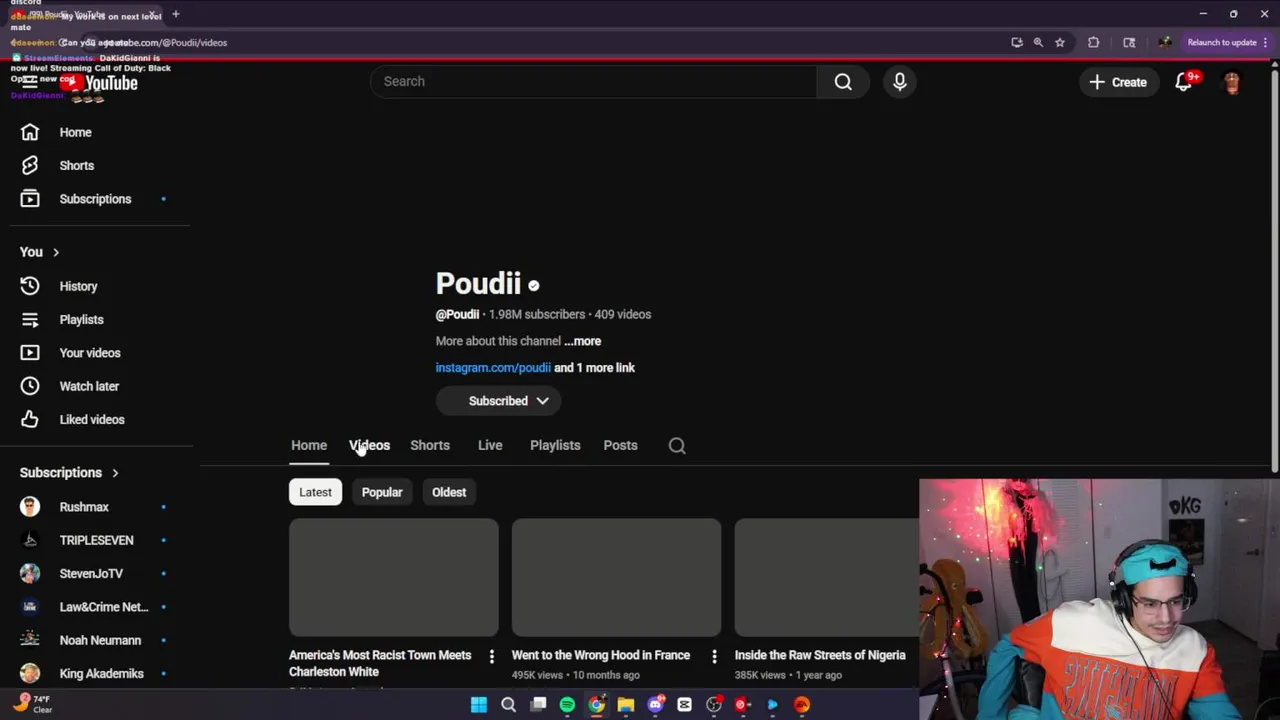1280x720 pixels.
Task: Switch to the channel Live tab
Action: [x=490, y=445]
